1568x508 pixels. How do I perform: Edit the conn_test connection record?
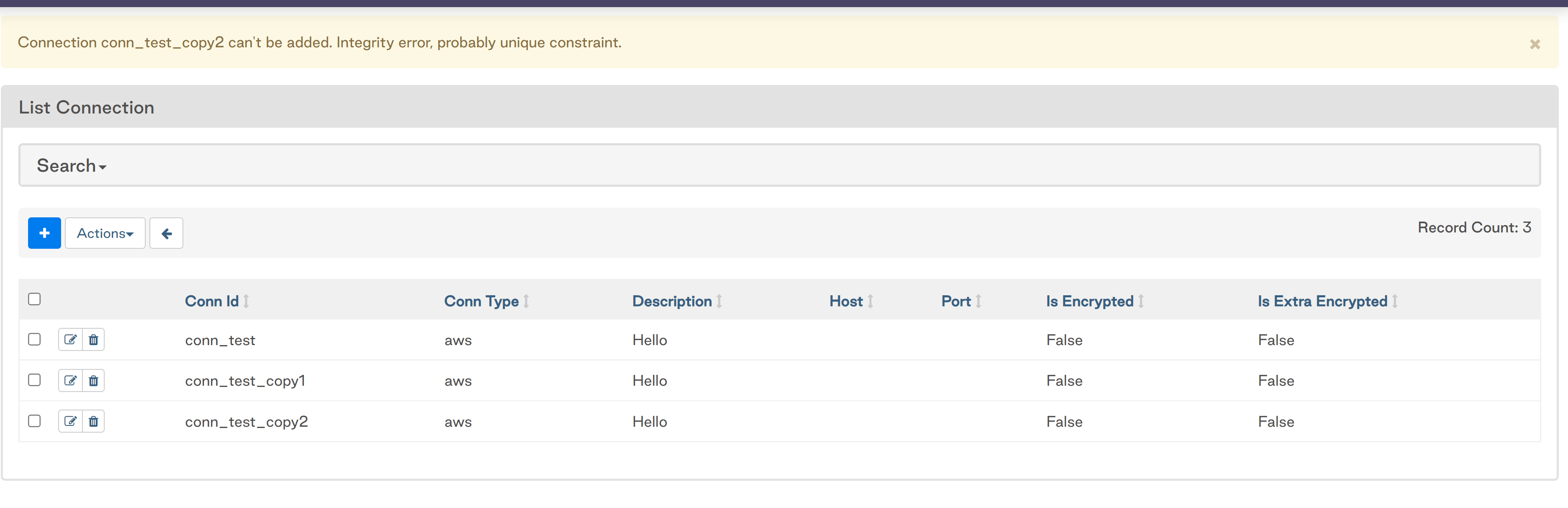pyautogui.click(x=71, y=340)
